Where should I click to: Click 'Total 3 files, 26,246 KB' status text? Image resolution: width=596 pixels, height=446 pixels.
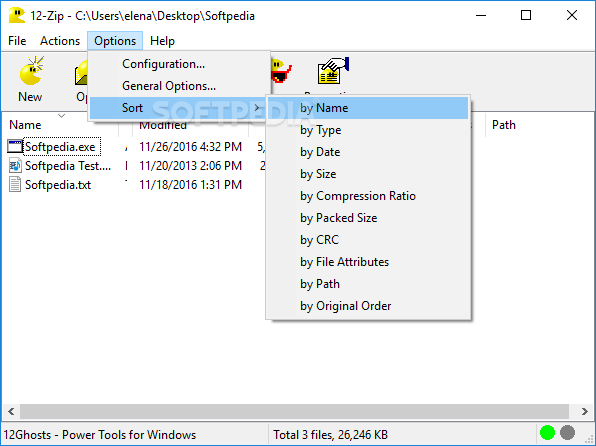pyautogui.click(x=330, y=435)
